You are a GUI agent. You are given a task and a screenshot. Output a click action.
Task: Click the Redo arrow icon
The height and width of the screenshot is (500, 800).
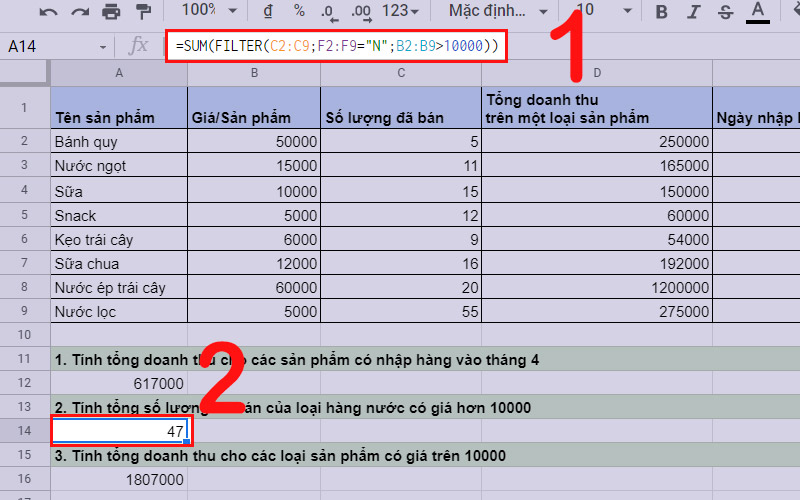tap(79, 12)
